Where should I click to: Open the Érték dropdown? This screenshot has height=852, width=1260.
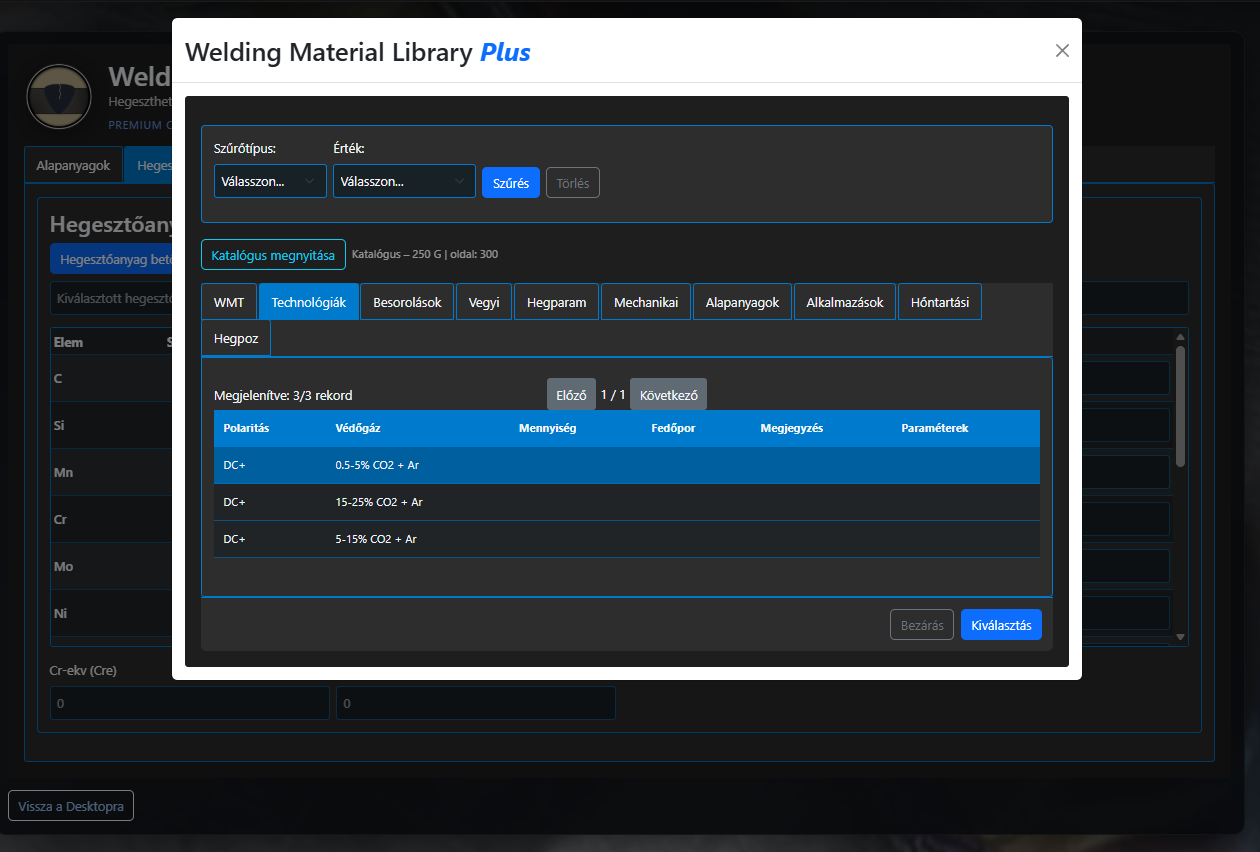tap(404, 181)
